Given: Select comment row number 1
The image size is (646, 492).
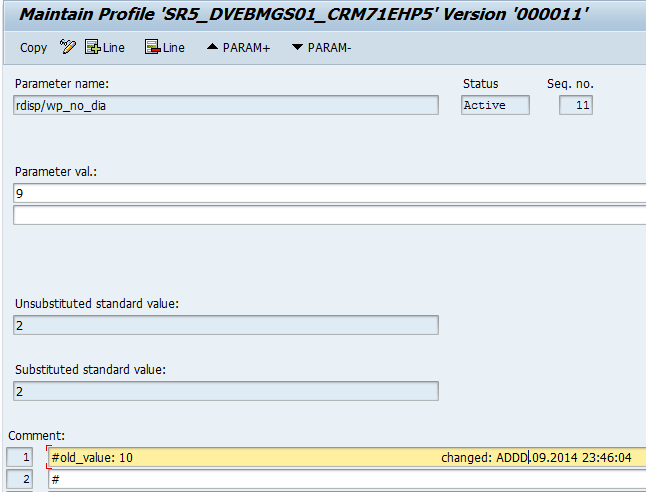Looking at the screenshot, I should [20, 457].
